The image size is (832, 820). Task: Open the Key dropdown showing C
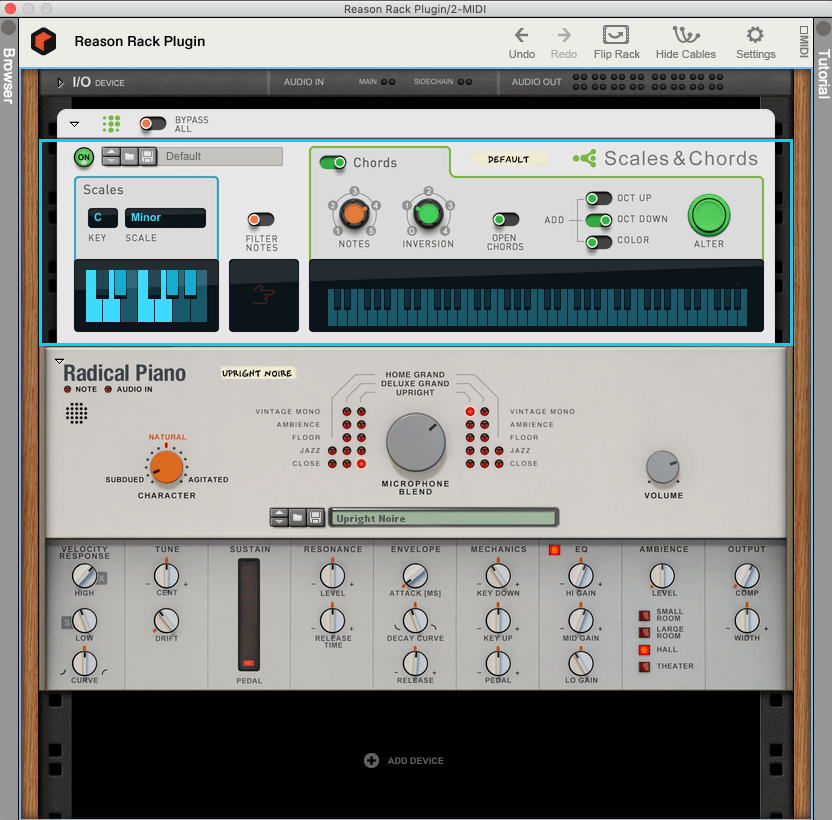click(102, 217)
